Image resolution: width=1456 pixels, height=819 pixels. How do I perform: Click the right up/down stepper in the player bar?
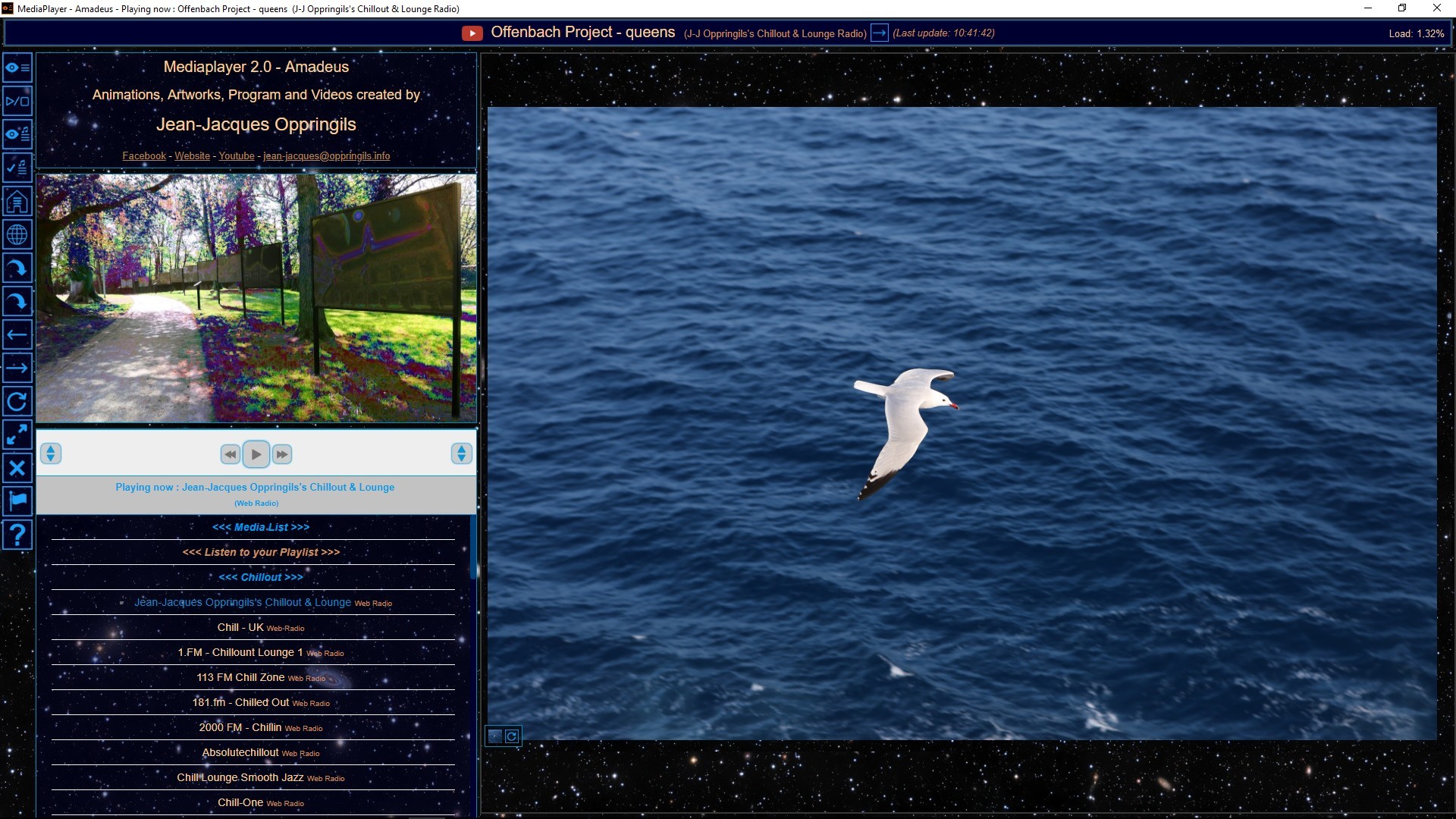461,453
